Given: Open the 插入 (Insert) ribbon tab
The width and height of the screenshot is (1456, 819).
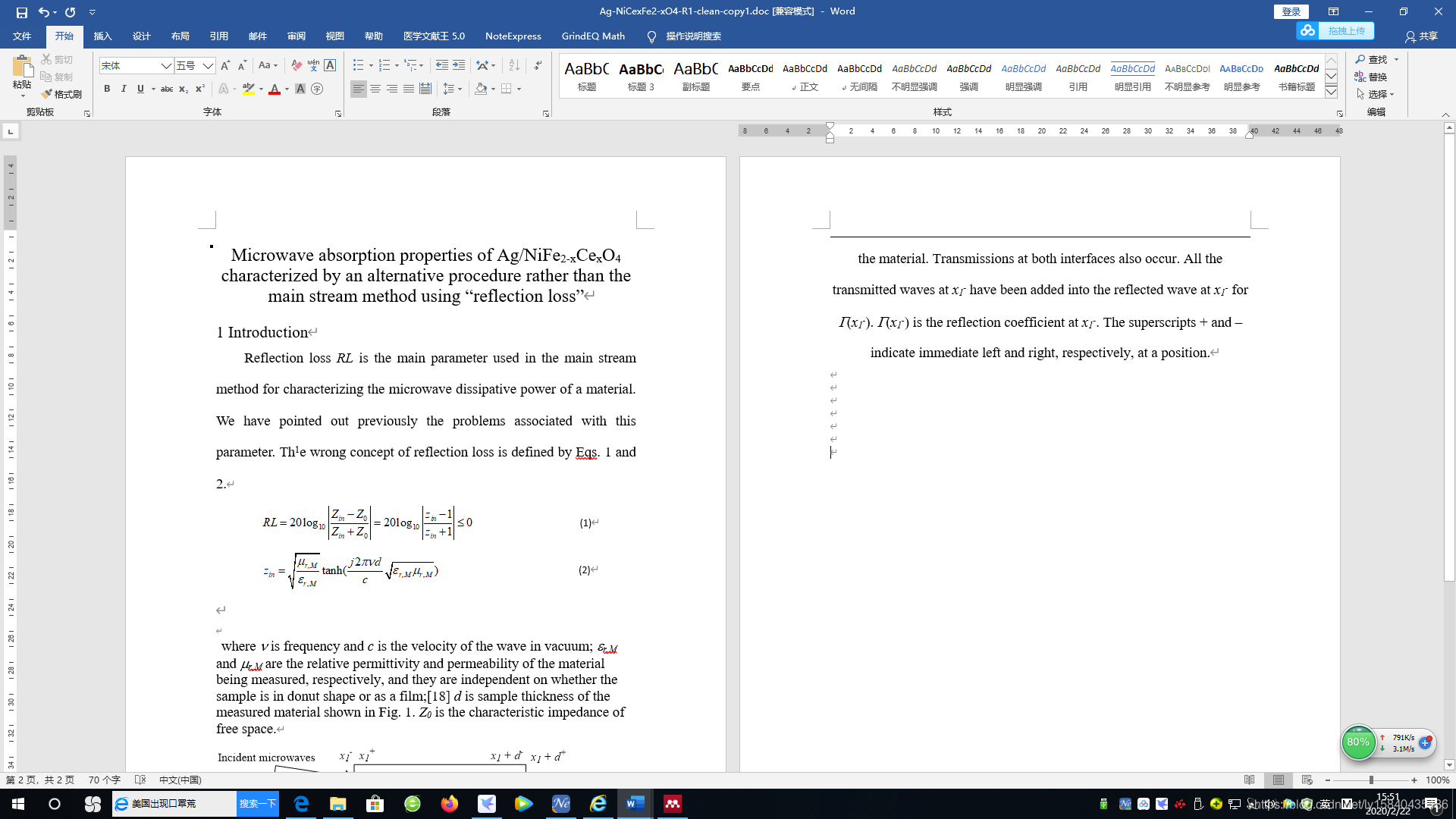Looking at the screenshot, I should [x=102, y=36].
